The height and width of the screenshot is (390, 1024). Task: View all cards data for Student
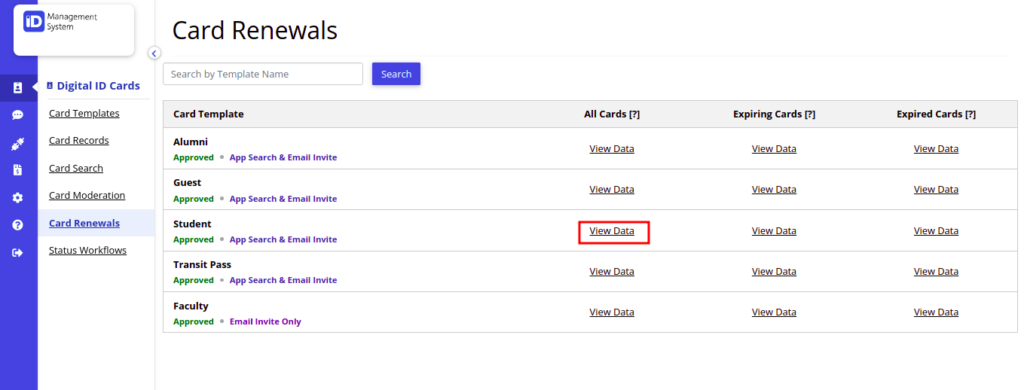612,231
